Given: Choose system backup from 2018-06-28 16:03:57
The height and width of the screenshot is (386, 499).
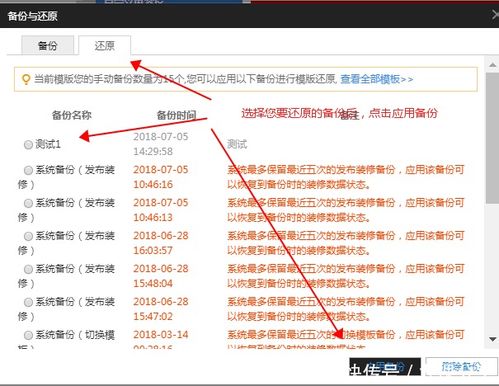Looking at the screenshot, I should pos(28,236).
